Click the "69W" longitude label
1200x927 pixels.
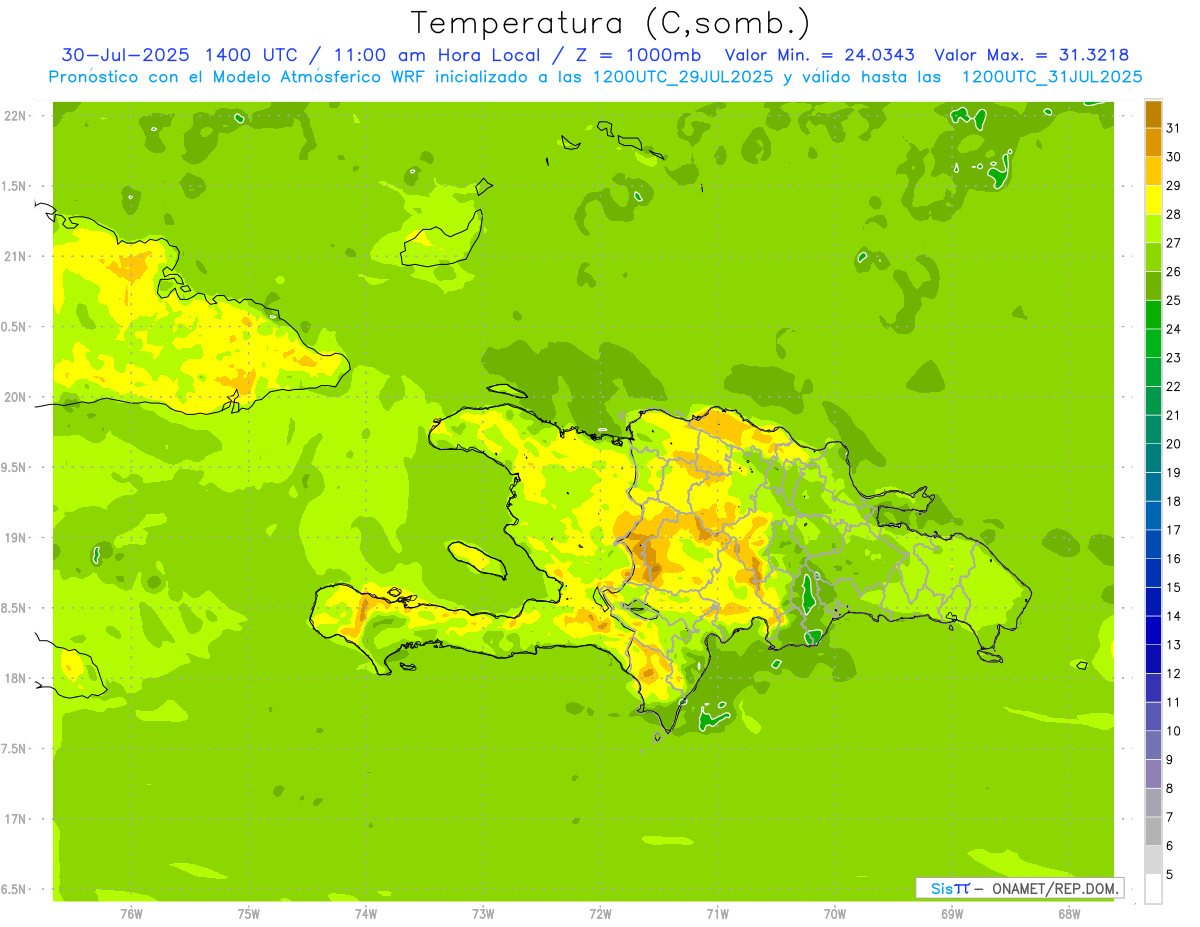coord(951,914)
